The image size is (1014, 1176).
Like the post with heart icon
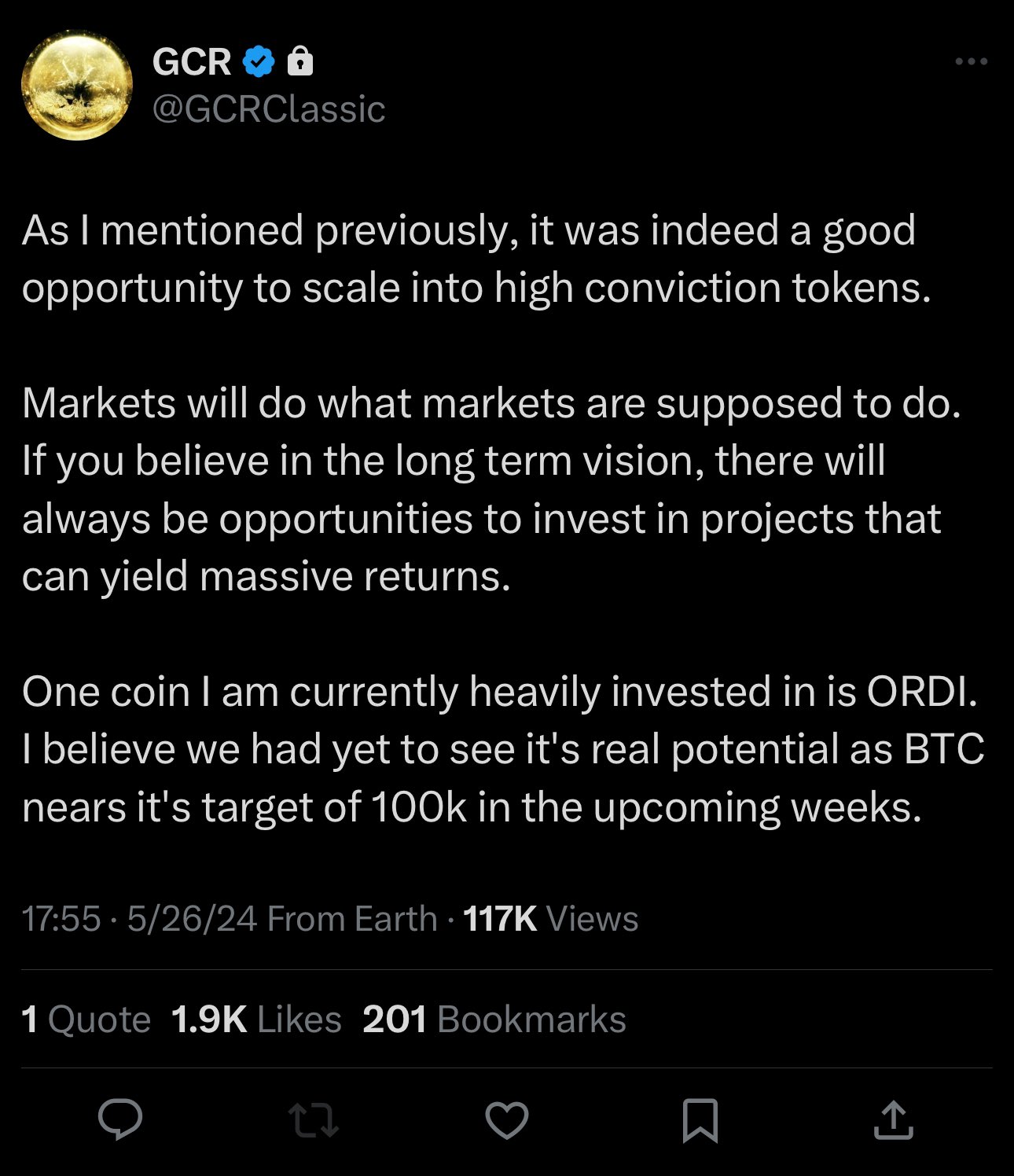point(506,1120)
